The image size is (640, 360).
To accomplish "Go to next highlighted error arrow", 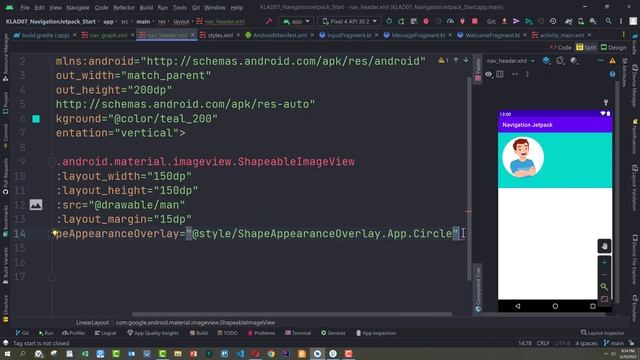I will (466, 60).
